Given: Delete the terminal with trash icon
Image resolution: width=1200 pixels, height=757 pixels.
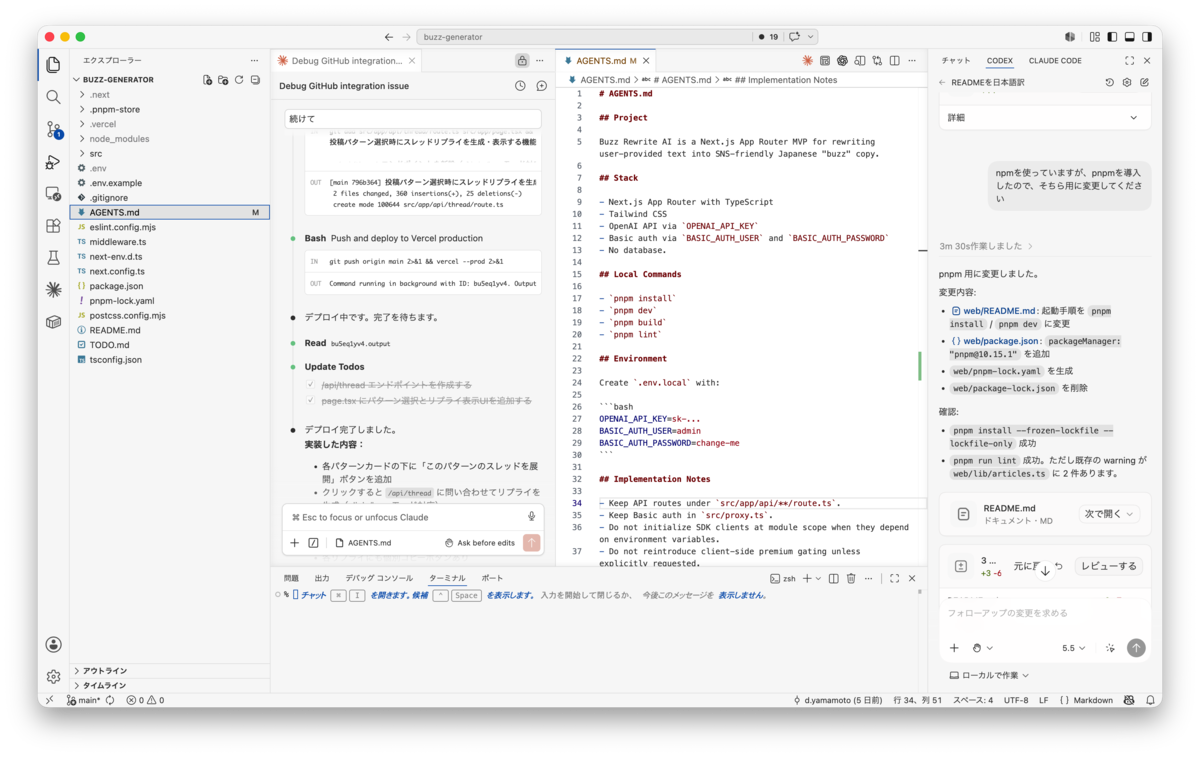Looking at the screenshot, I should point(851,578).
